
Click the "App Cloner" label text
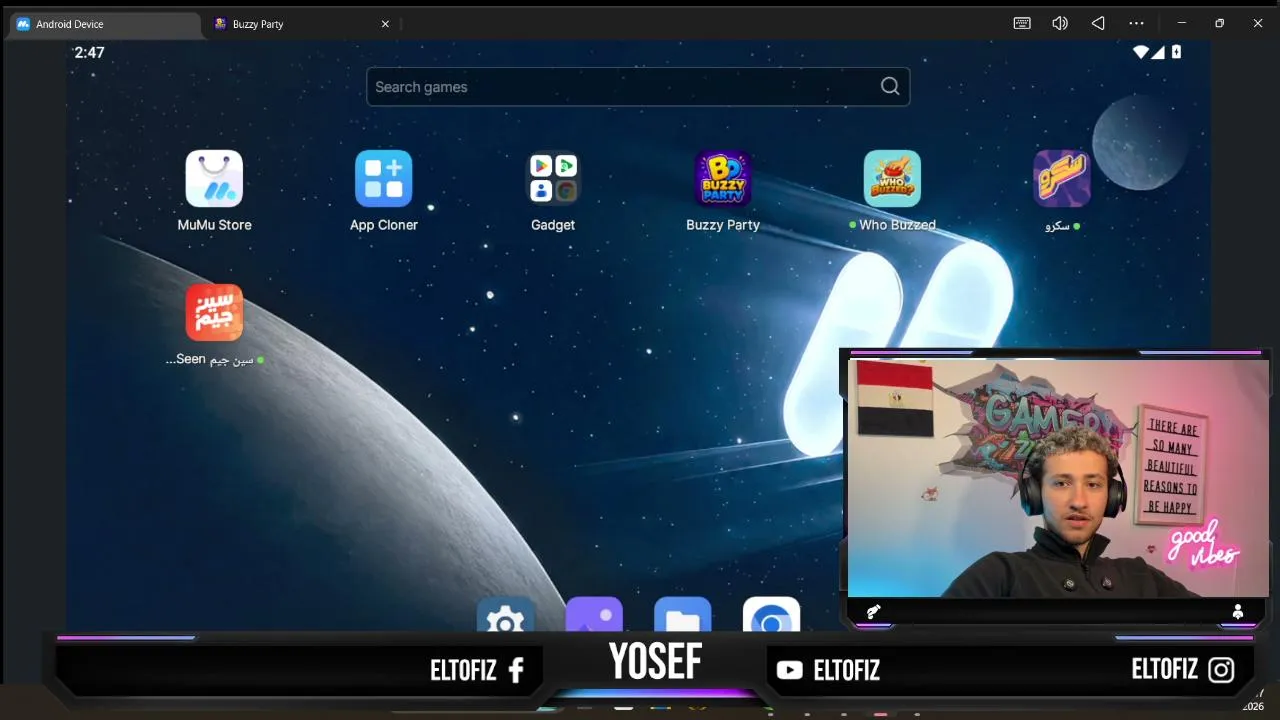coord(384,225)
